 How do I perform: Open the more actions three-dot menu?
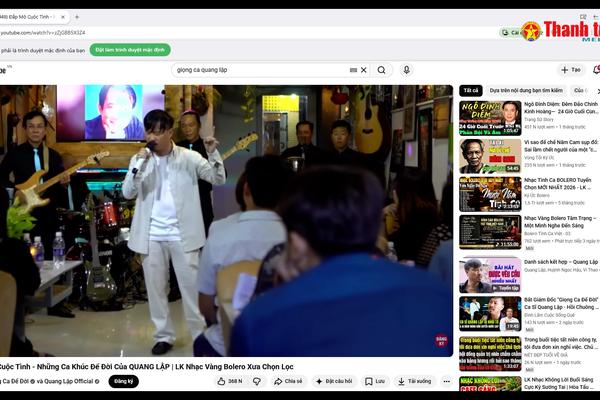coord(447,381)
